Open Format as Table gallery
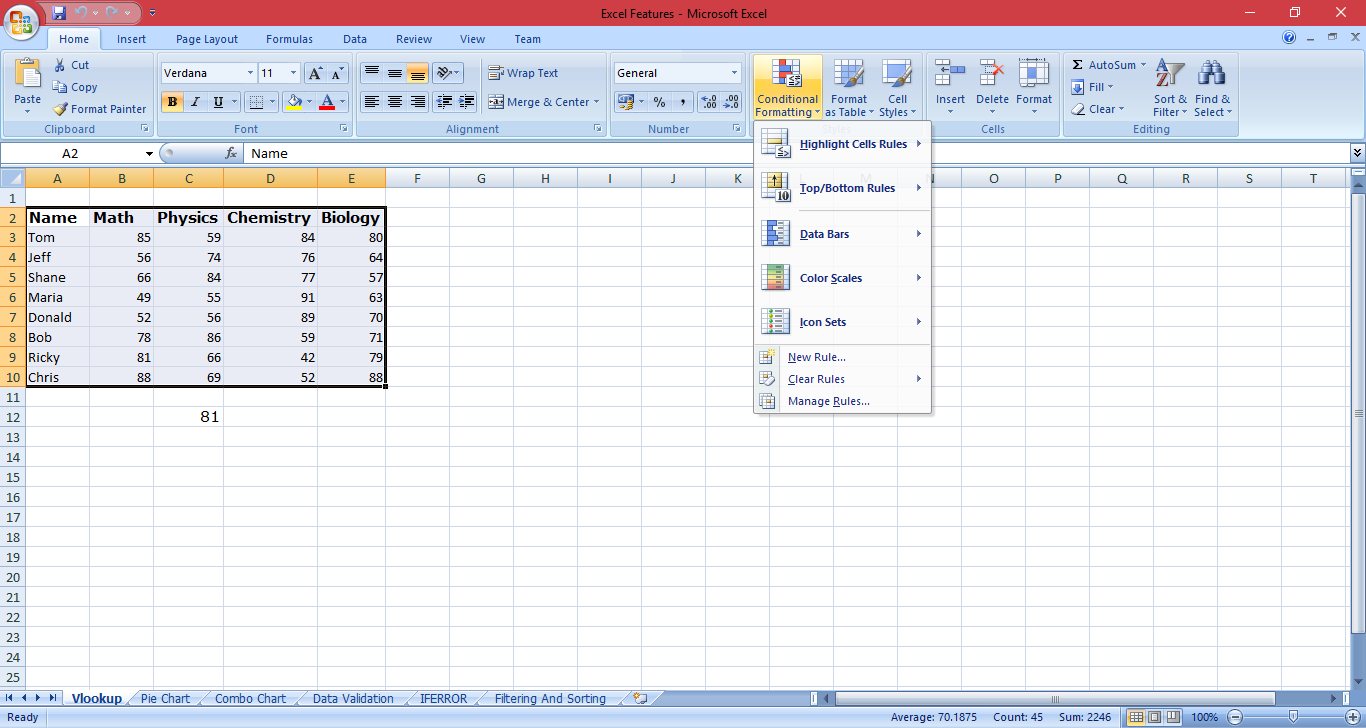The width and height of the screenshot is (1366, 728). tap(849, 87)
